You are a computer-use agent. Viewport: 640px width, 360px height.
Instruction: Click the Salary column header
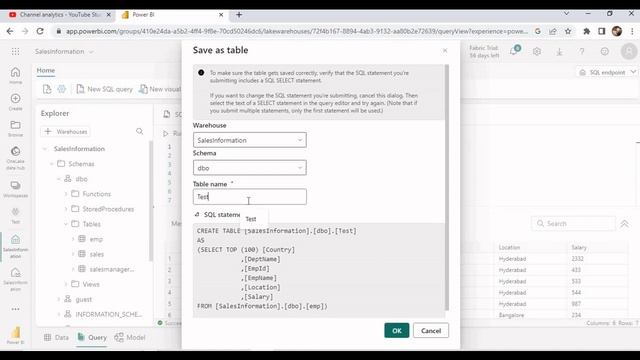pos(579,247)
